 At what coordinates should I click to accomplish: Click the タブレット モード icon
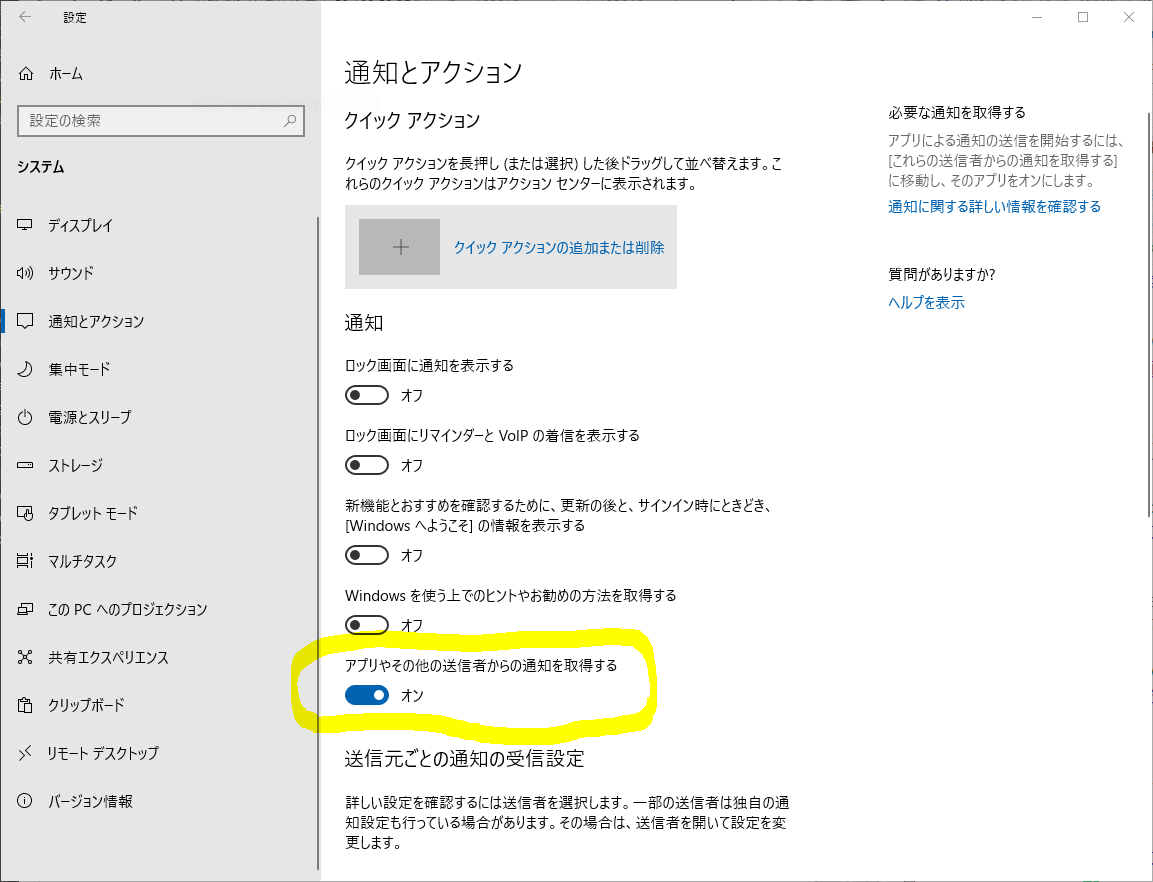click(25, 513)
